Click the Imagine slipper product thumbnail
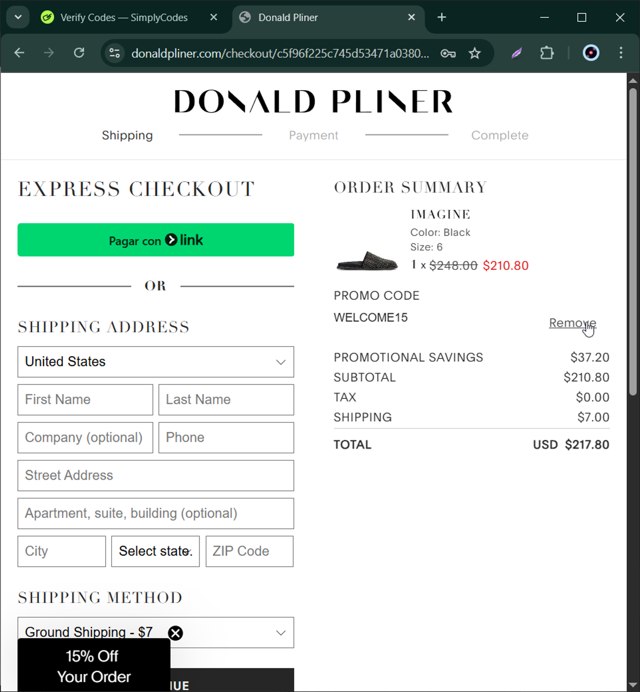 point(367,261)
